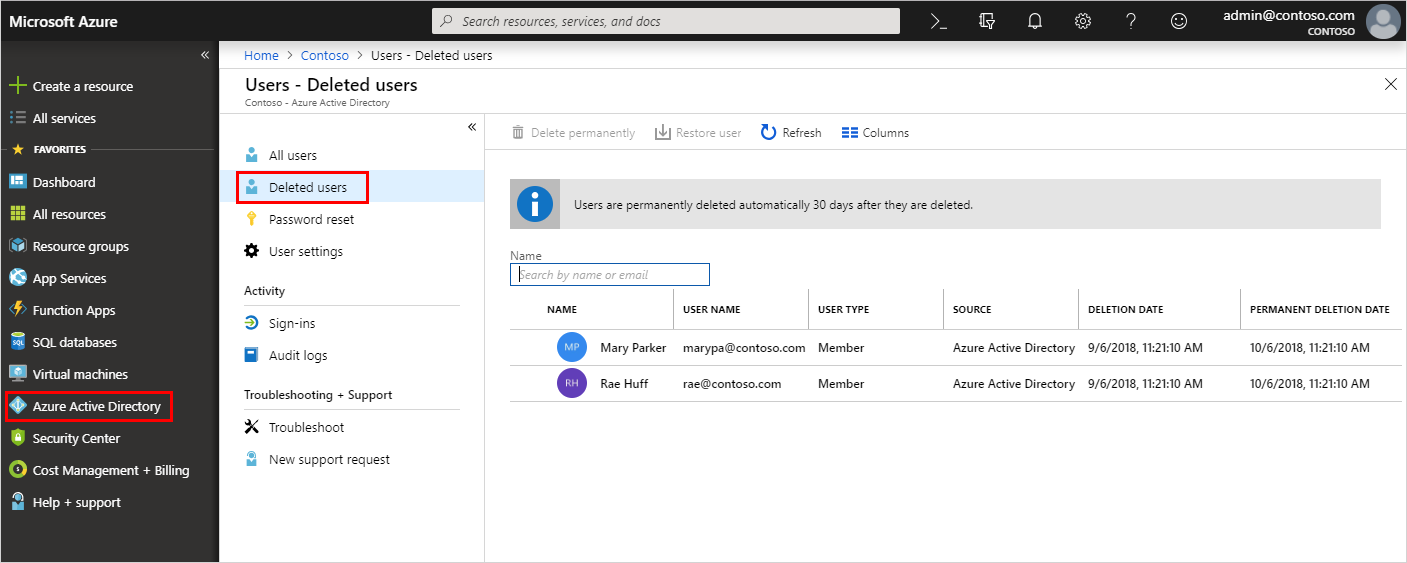Collapse the Users menu panel
The image size is (1407, 563).
pos(472,127)
